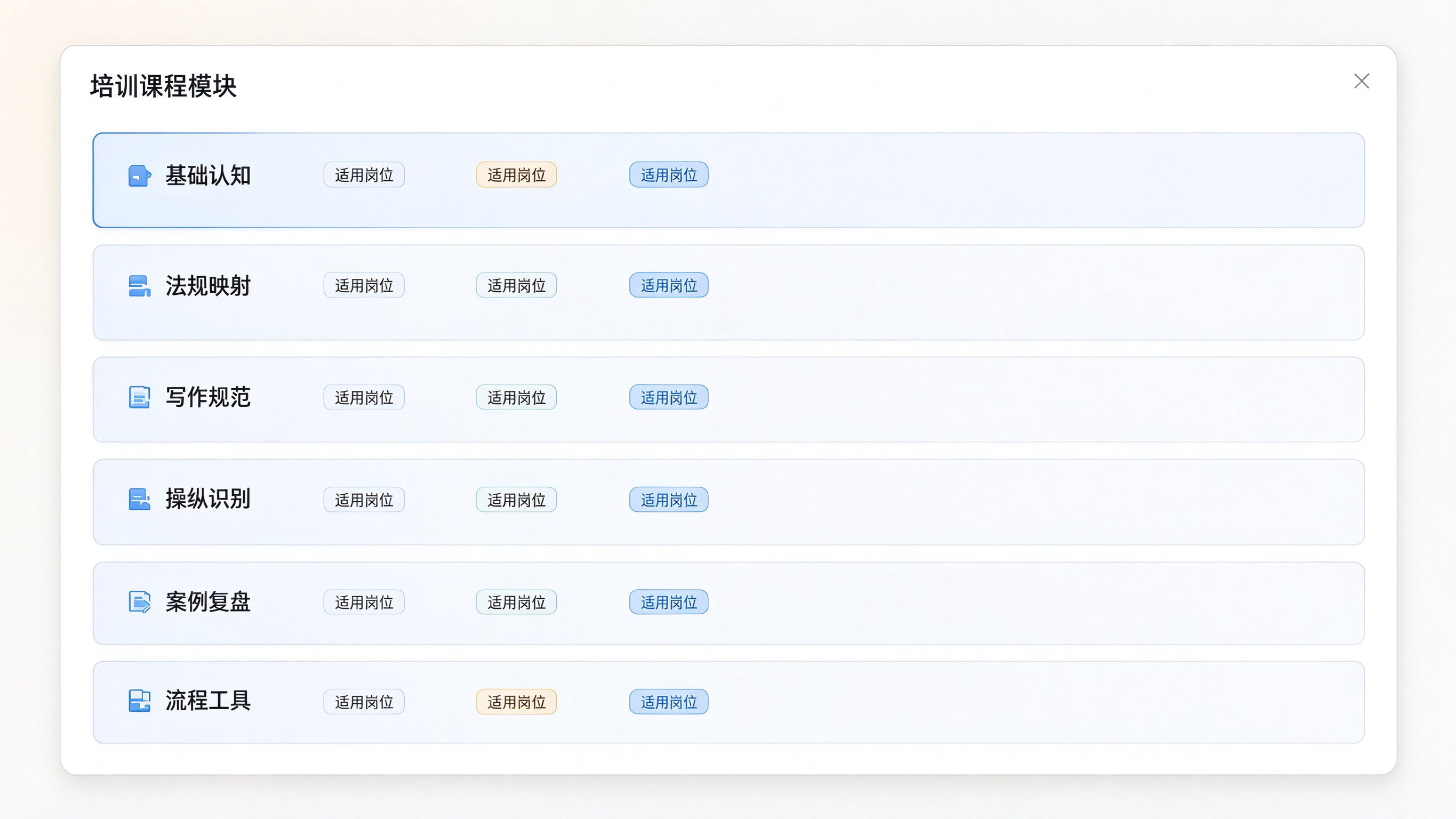This screenshot has height=819, width=1456.
Task: Click the gray 适用岗位 tag in 基础认知 row
Action: 364,175
